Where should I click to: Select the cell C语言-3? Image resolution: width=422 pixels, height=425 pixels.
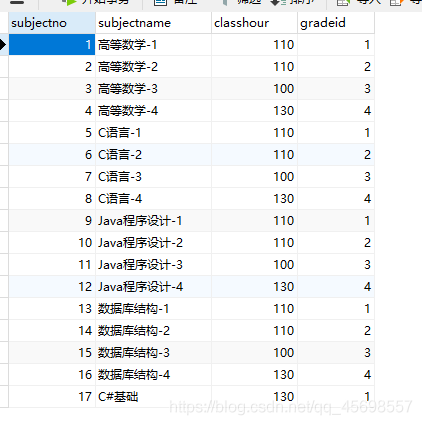click(x=153, y=177)
